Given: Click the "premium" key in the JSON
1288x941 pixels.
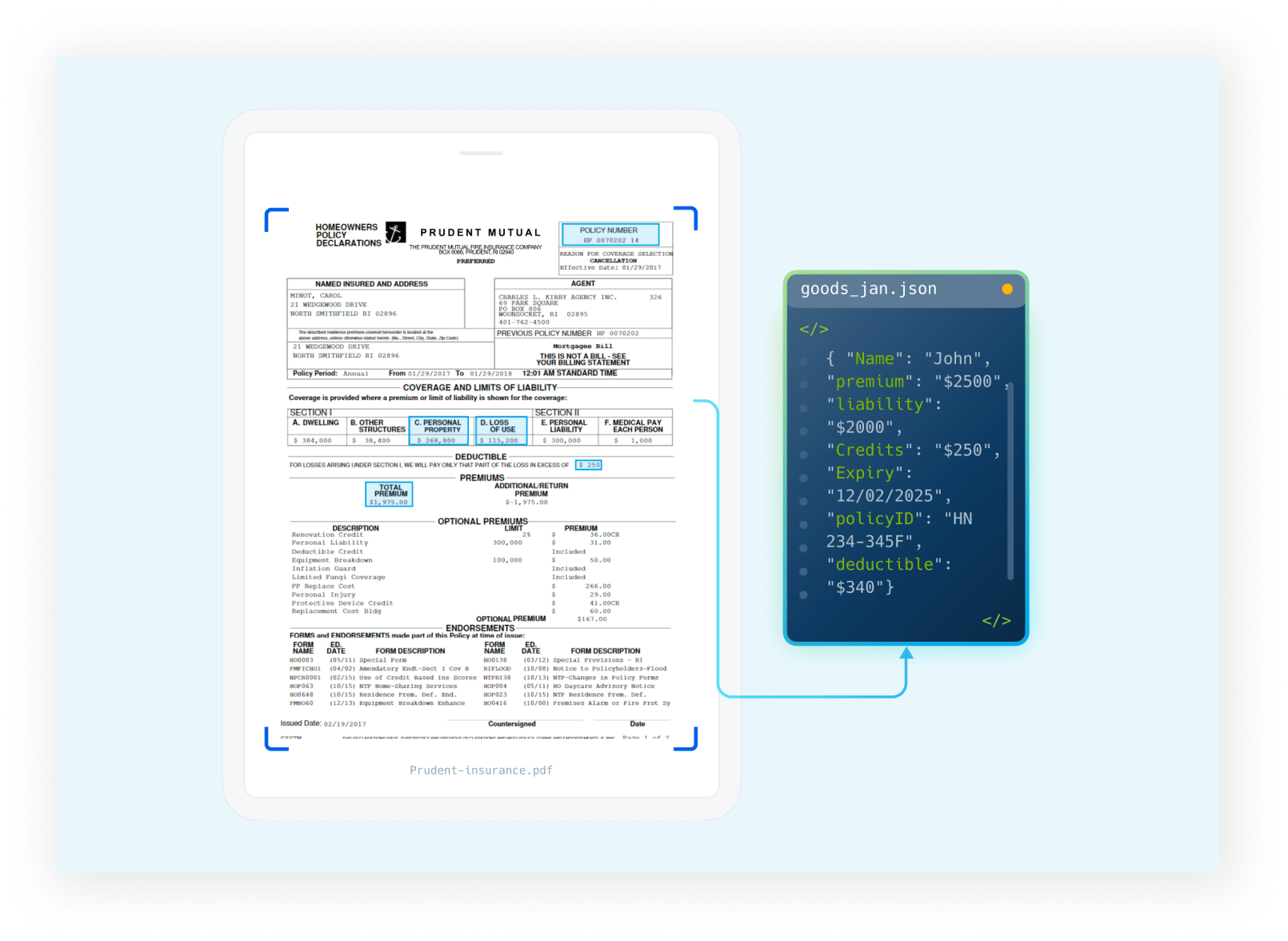Looking at the screenshot, I should pos(870,382).
